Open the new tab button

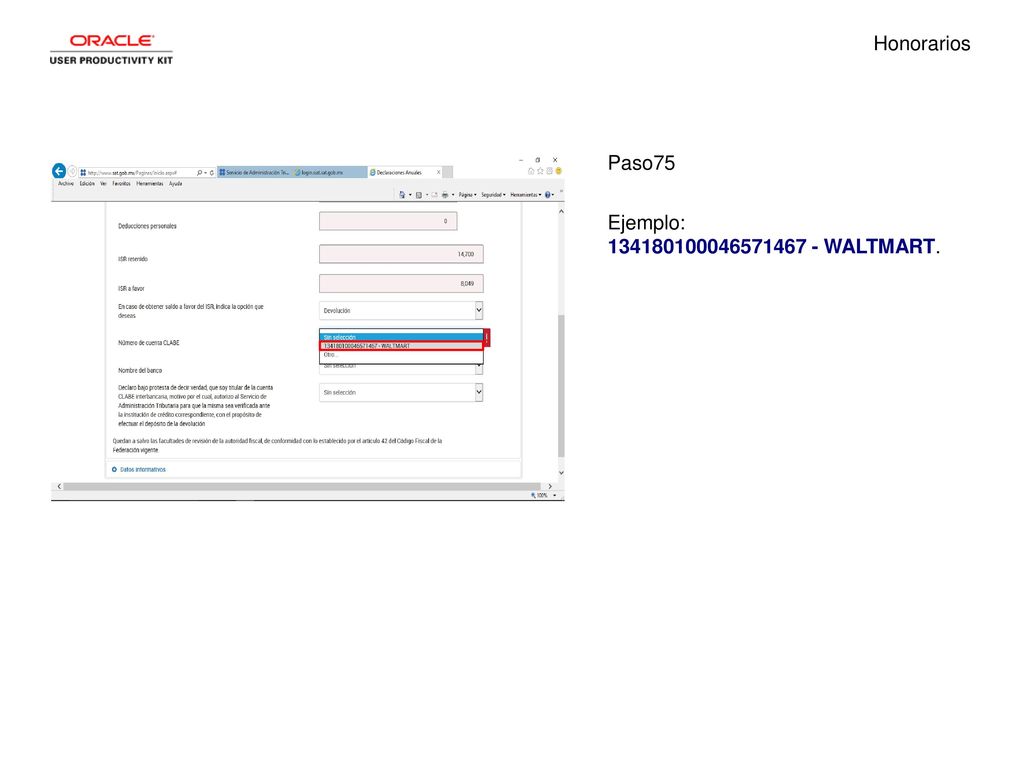coord(447,172)
